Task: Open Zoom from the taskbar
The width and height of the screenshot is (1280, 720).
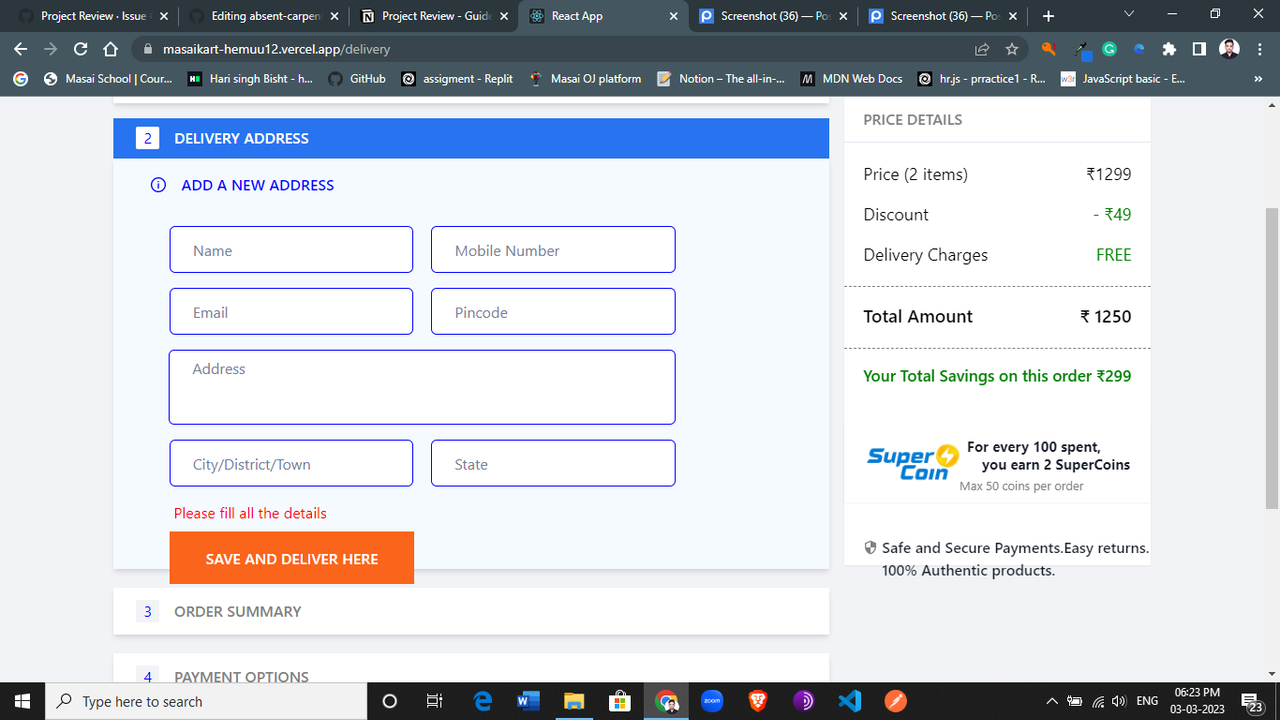Action: click(x=712, y=701)
